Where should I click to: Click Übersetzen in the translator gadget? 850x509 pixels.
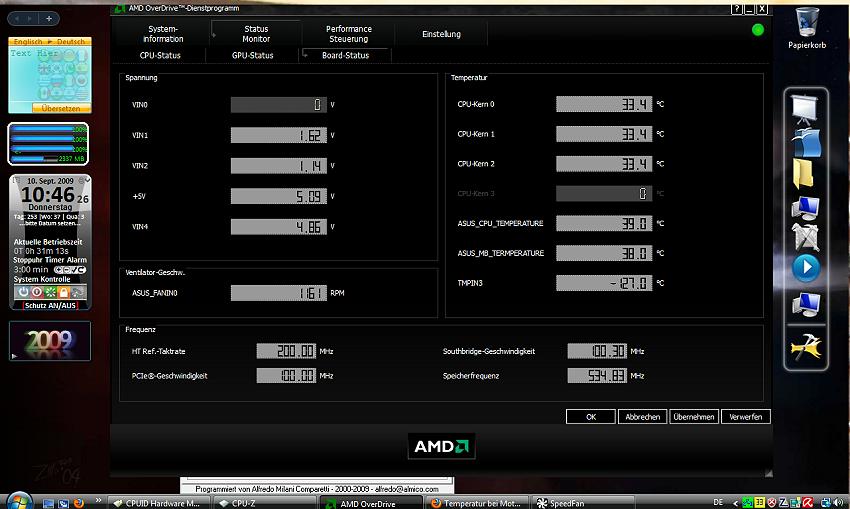(x=61, y=108)
